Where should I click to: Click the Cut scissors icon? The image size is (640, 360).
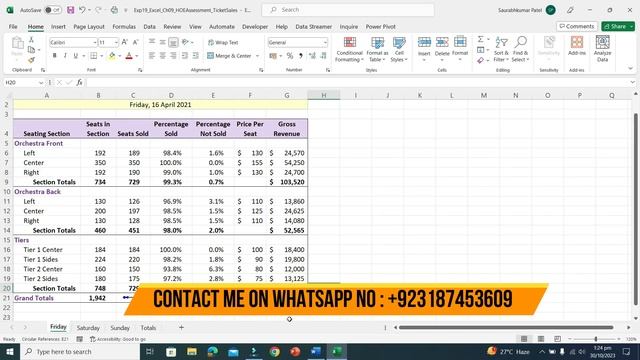click(x=31, y=40)
